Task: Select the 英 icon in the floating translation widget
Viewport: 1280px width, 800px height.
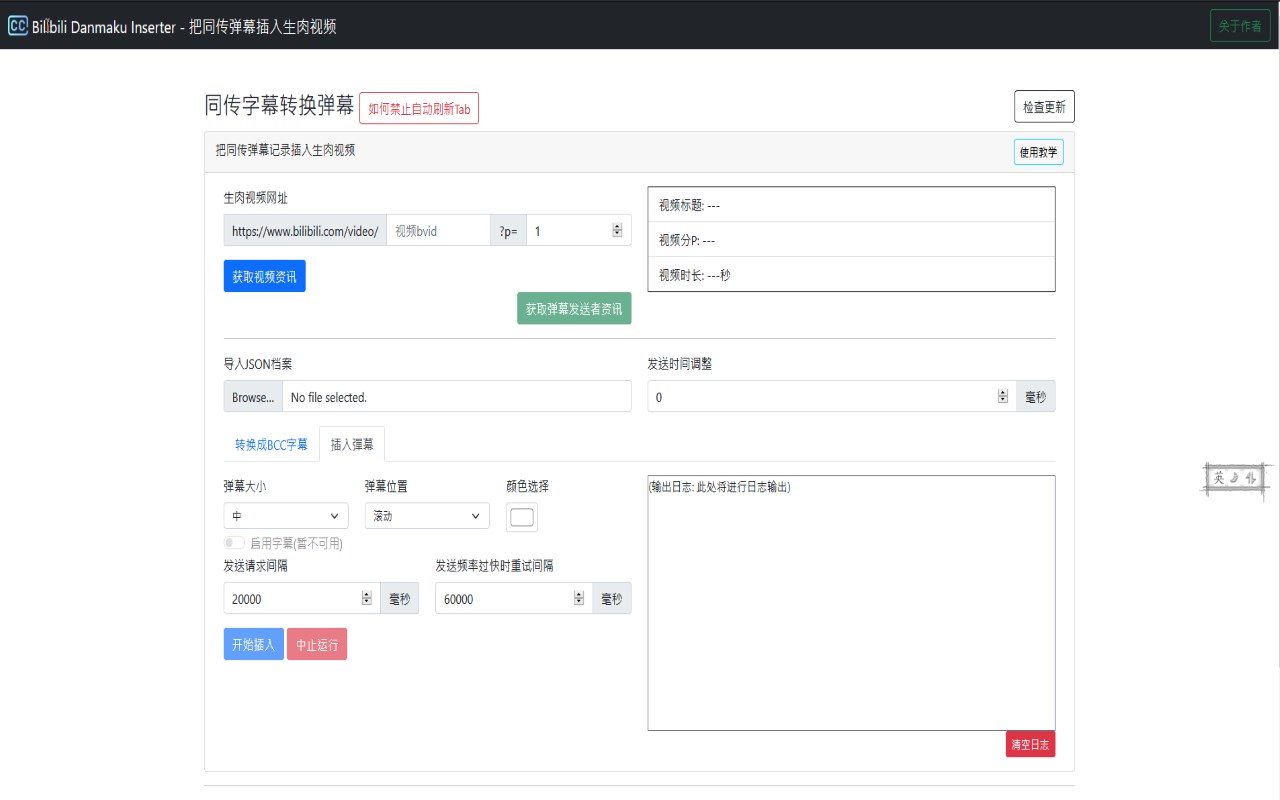Action: (1219, 478)
